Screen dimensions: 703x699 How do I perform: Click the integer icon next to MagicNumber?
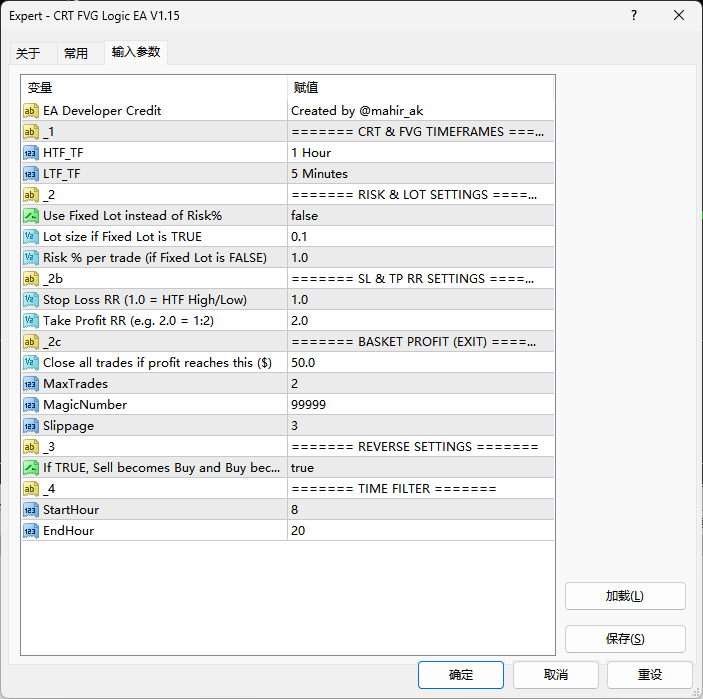[31, 405]
